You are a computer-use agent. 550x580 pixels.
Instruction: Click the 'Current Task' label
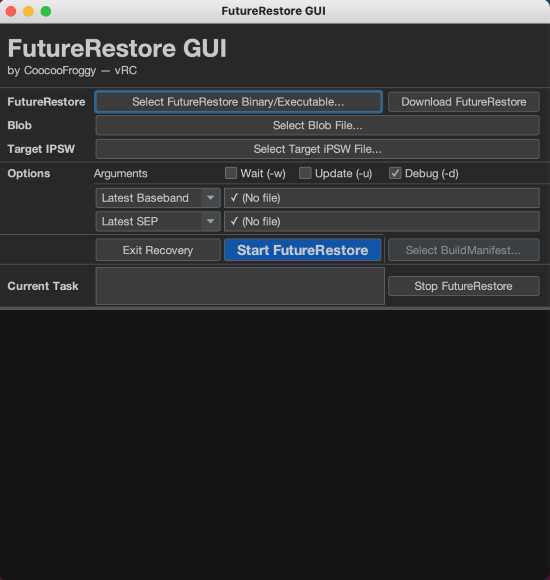43,286
